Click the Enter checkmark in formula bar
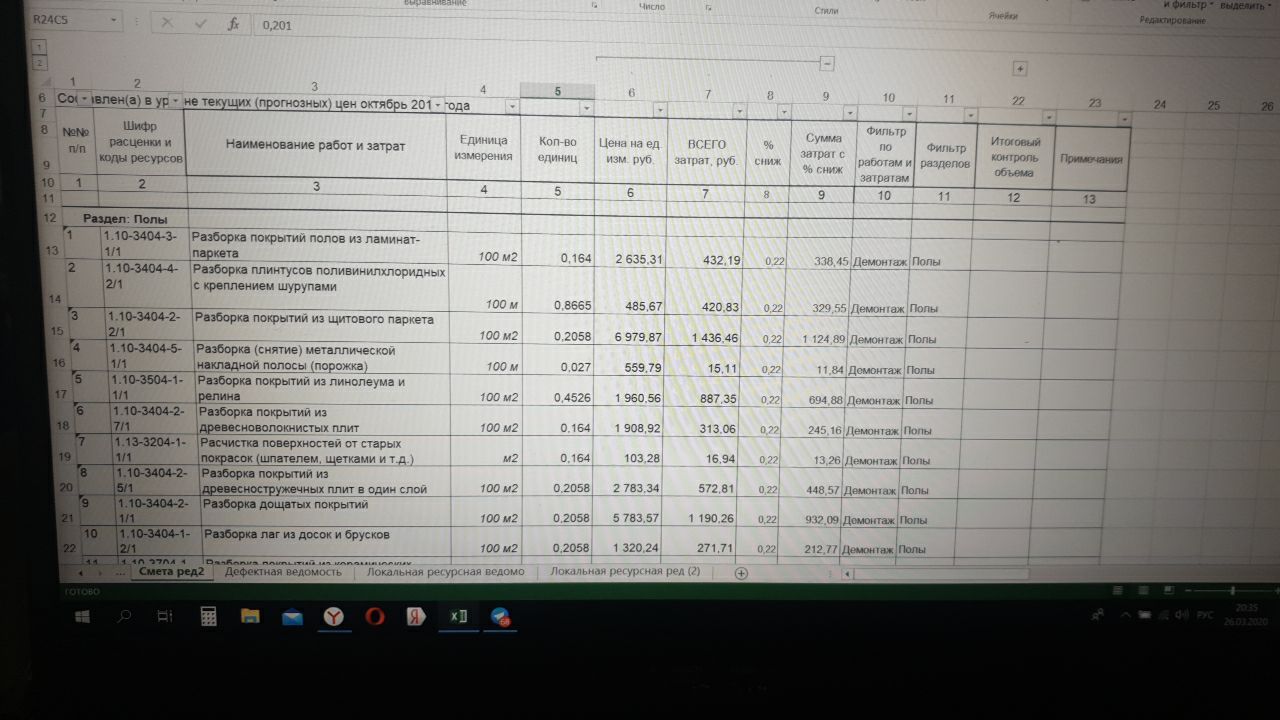This screenshot has width=1280, height=720. (x=199, y=23)
